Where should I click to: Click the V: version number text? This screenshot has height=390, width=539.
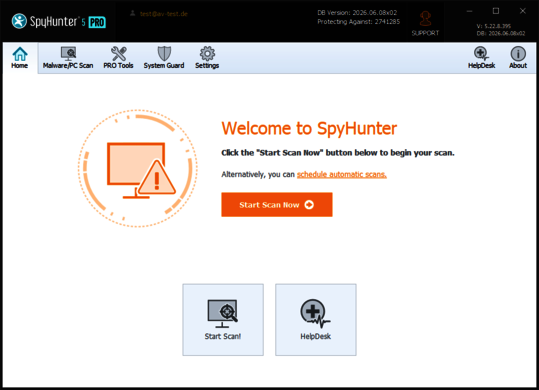pos(494,26)
